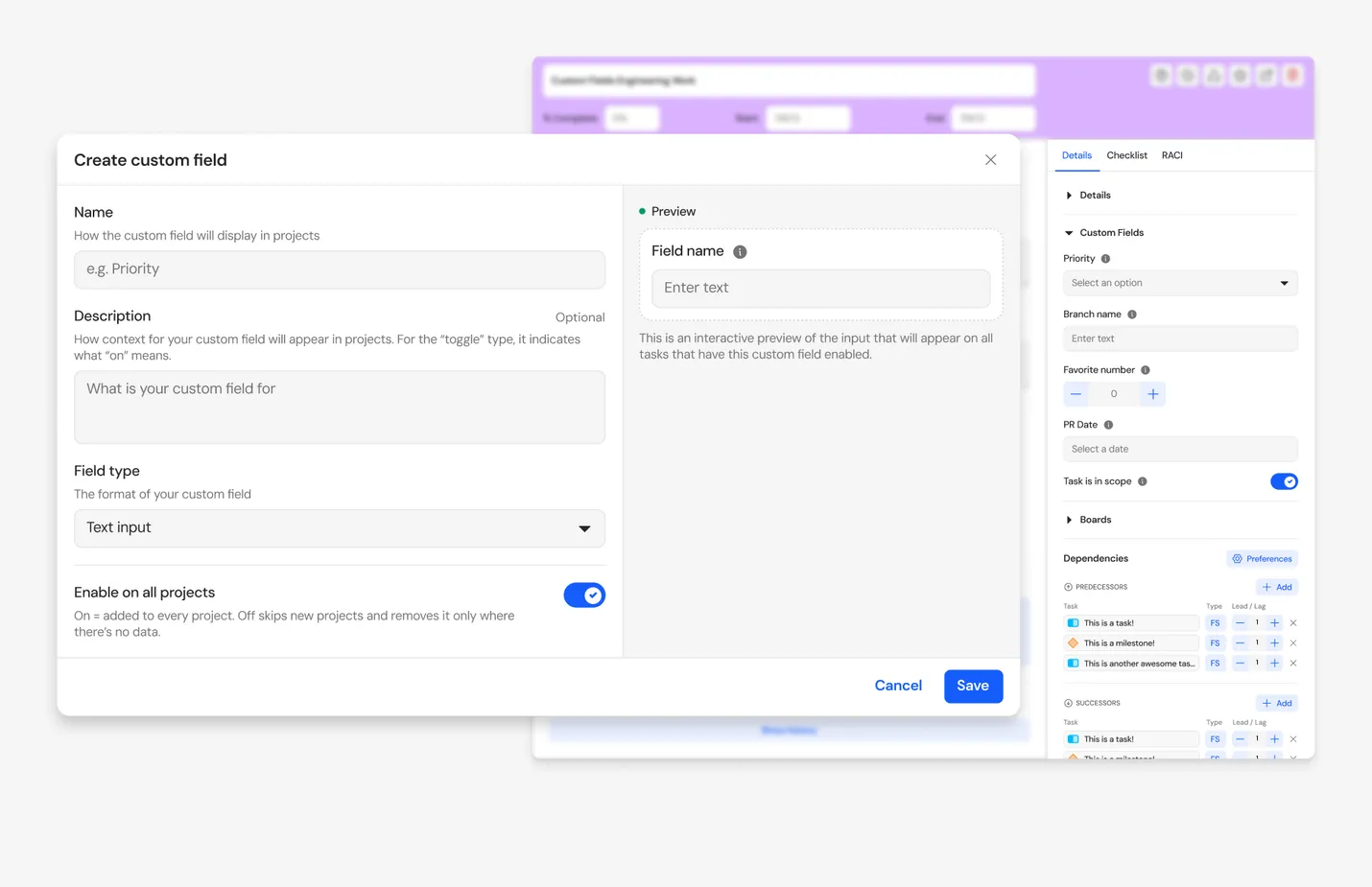Expand the Details section in the task panel
Image resolution: width=1372 pixels, height=887 pixels.
1088,196
